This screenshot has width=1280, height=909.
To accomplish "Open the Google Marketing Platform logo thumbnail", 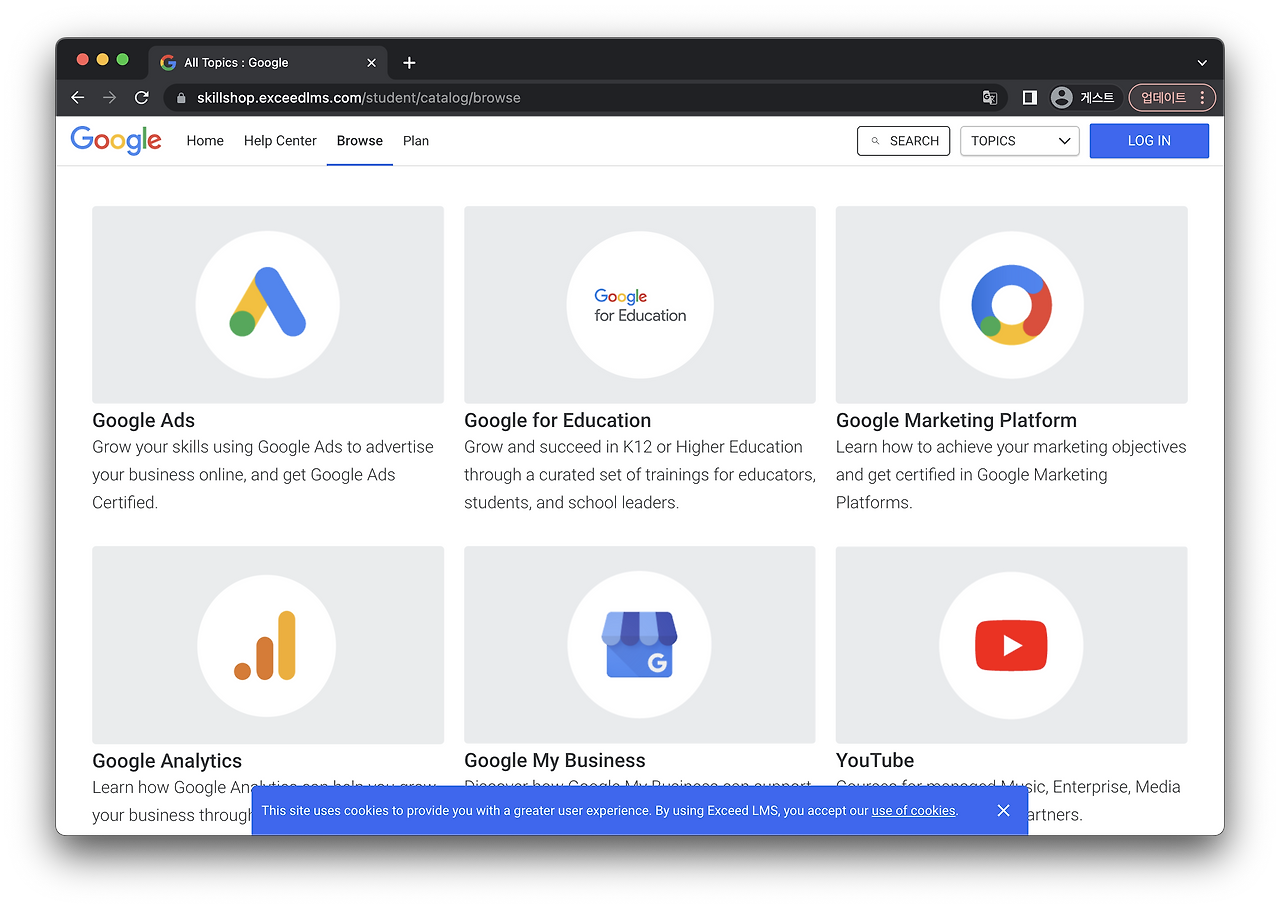I will [x=1012, y=305].
